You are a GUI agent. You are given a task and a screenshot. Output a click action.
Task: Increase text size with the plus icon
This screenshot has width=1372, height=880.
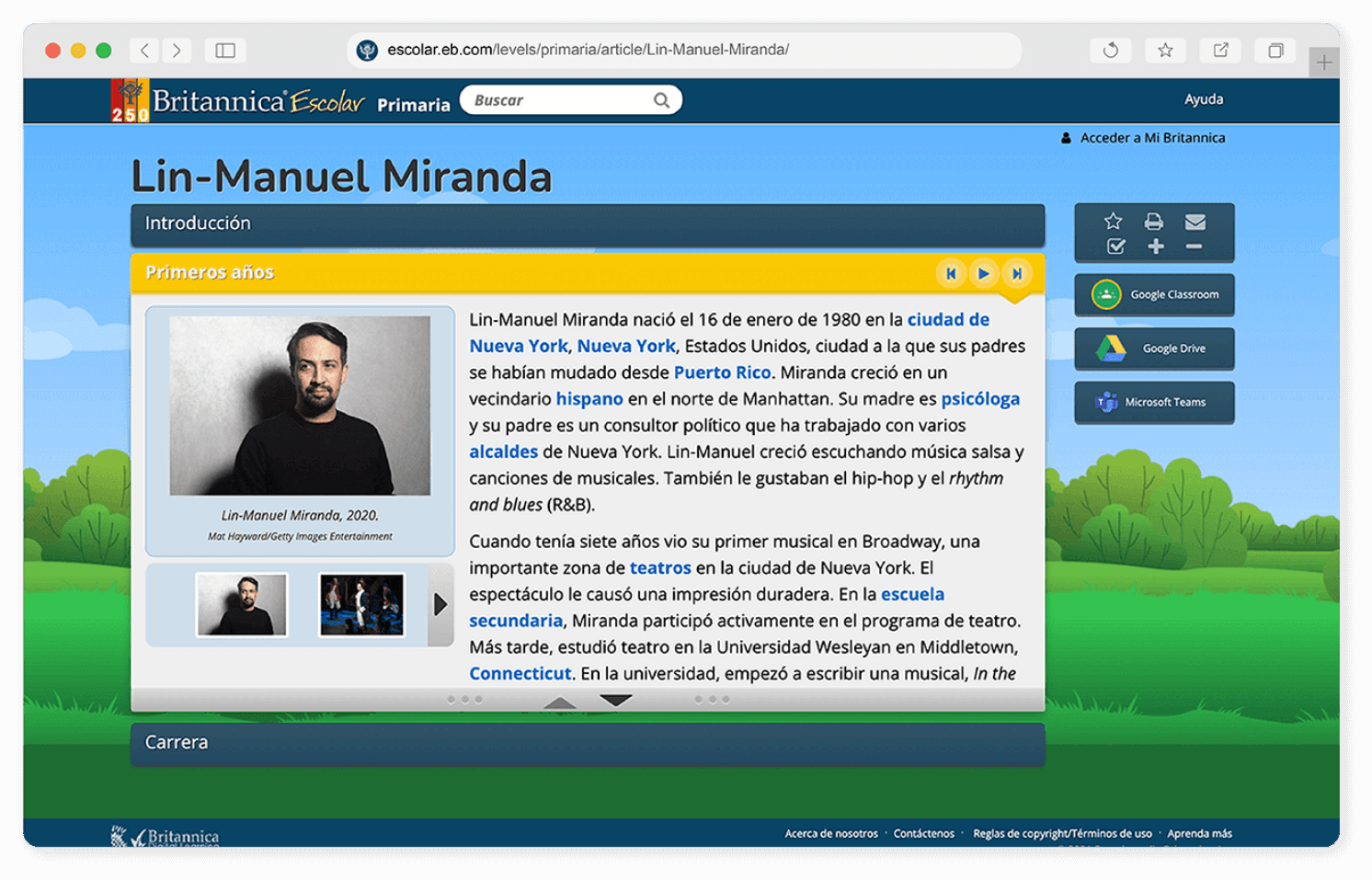(x=1156, y=246)
